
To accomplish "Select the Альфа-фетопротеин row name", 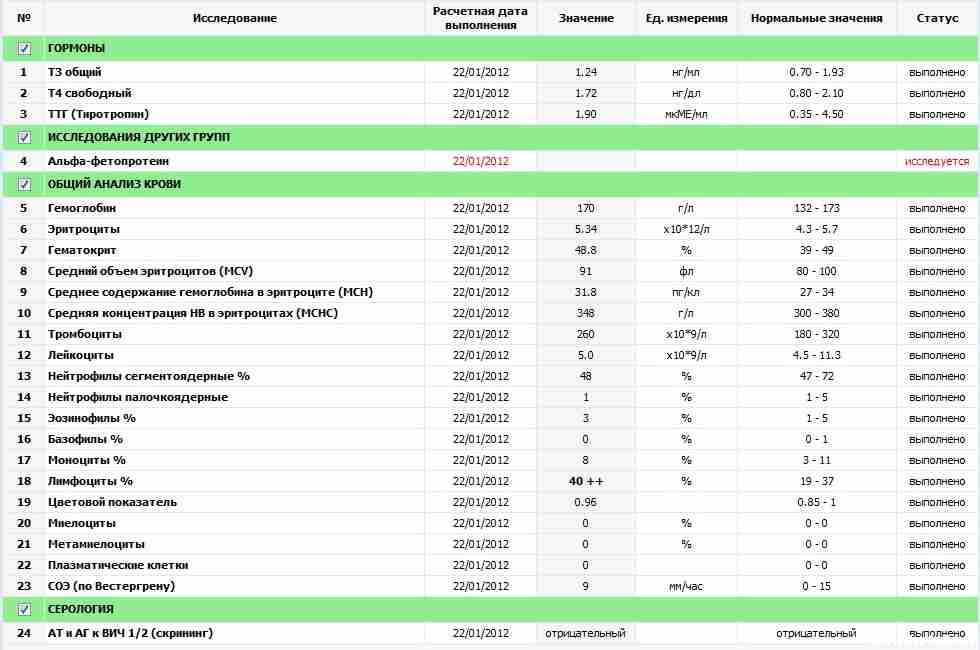I will coord(108,161).
